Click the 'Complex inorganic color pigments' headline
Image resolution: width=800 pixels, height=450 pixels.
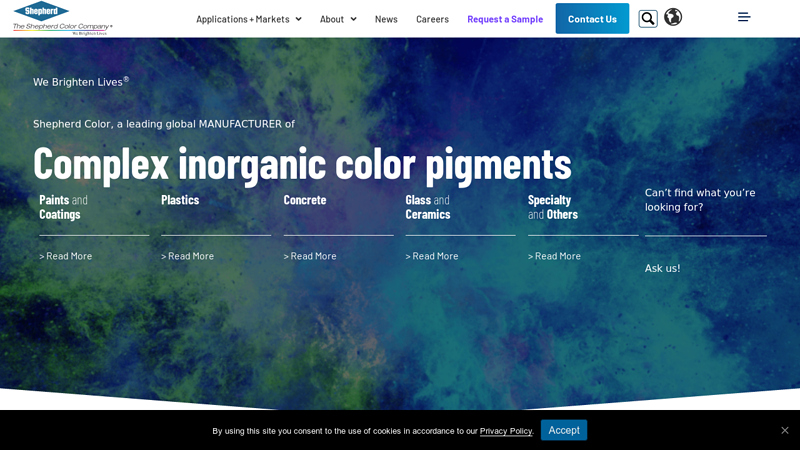click(x=303, y=164)
